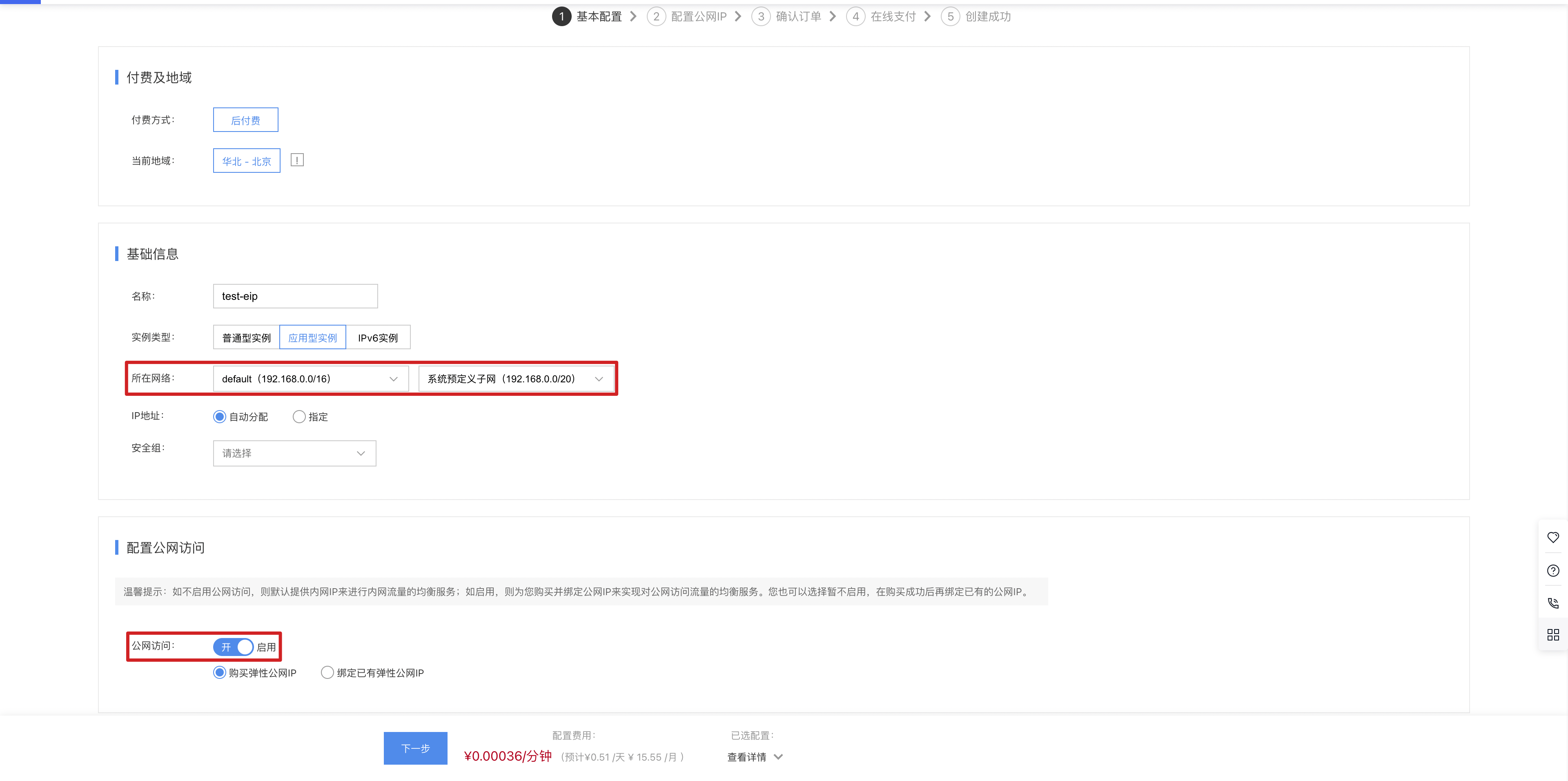Click the ¥0.00036/分钟 price text
This screenshot has width=1568, height=781.
point(508,756)
